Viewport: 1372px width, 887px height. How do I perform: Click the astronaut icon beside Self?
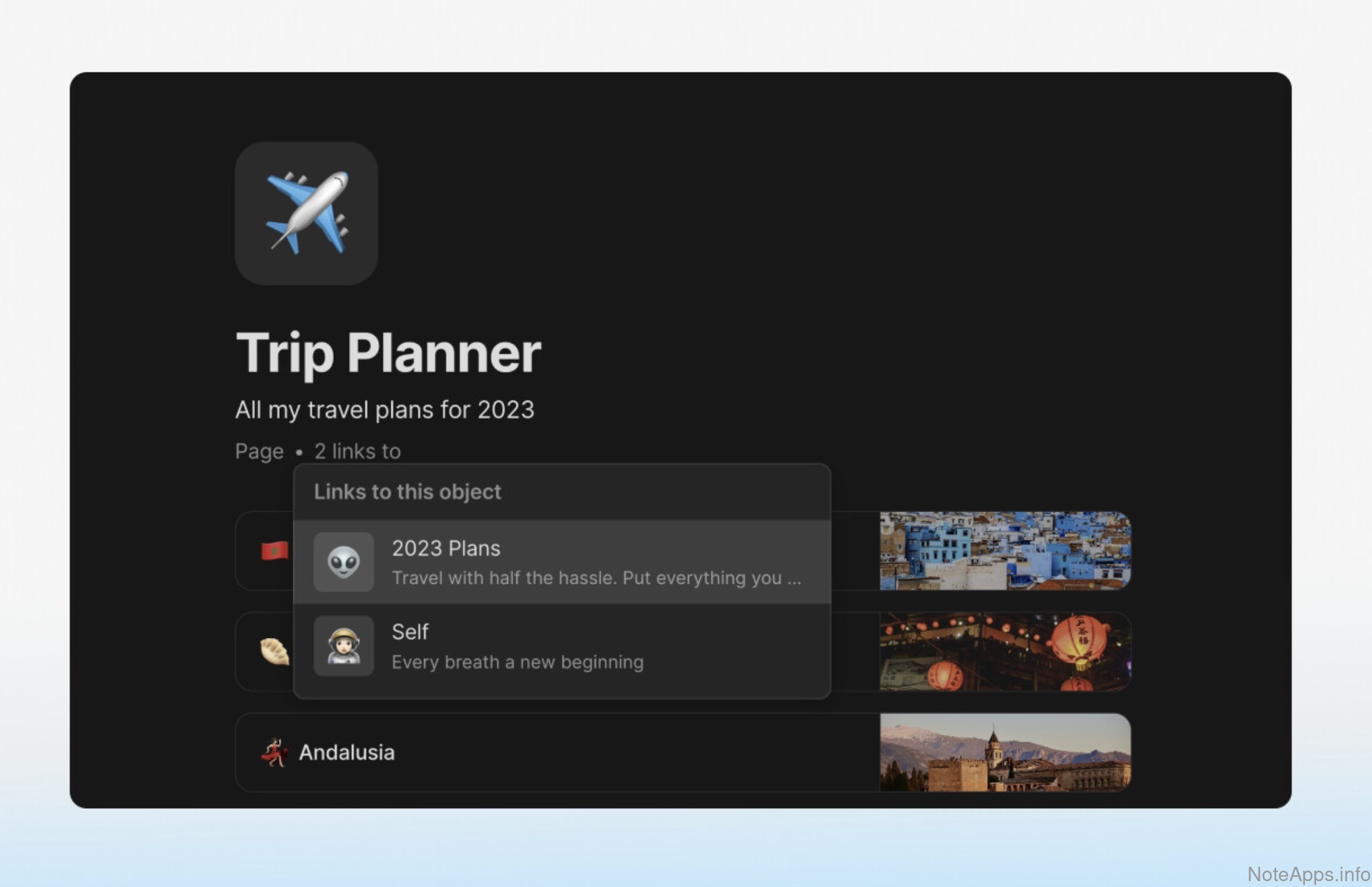click(x=344, y=646)
